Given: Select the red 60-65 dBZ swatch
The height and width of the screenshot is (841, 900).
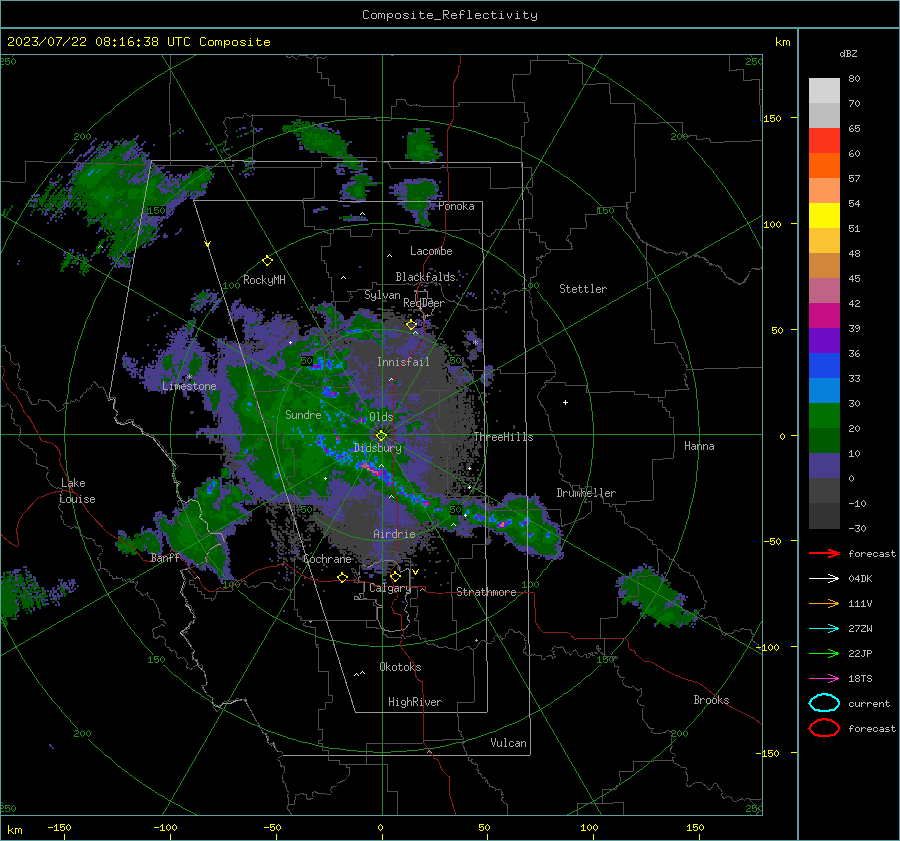Looking at the screenshot, I should point(824,141).
